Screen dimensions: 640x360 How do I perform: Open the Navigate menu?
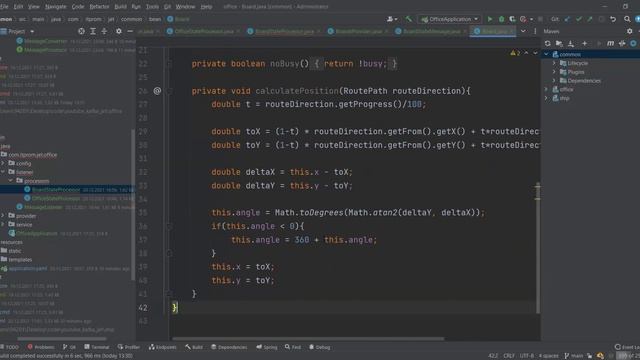coord(56,7)
